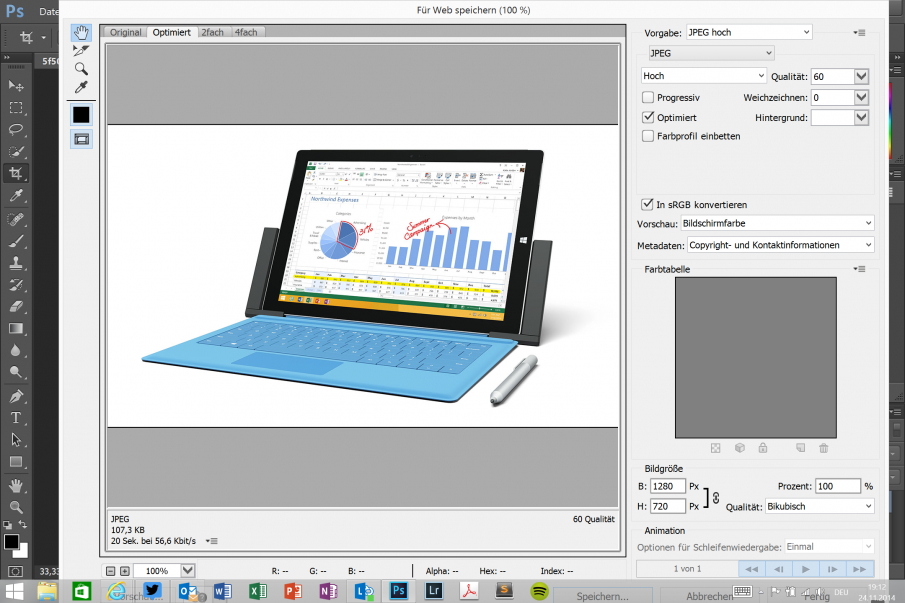This screenshot has width=905, height=603.
Task: Click the zoom out minus button
Action: 110,571
